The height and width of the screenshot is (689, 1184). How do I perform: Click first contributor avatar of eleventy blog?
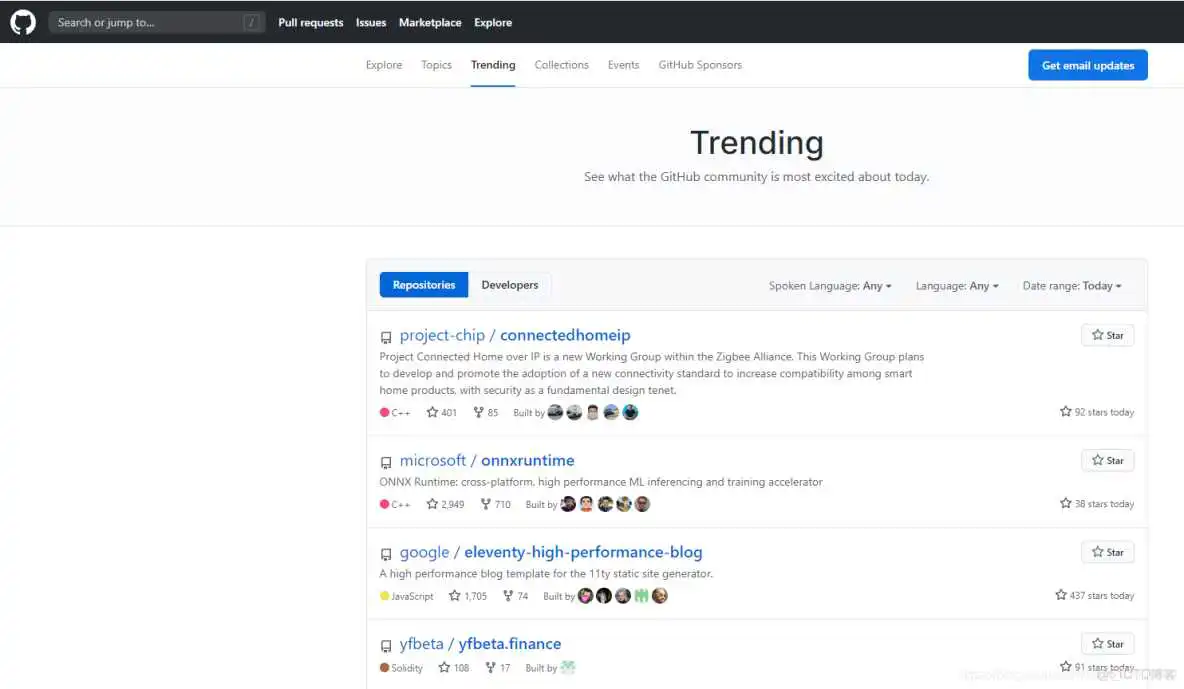pyautogui.click(x=585, y=596)
